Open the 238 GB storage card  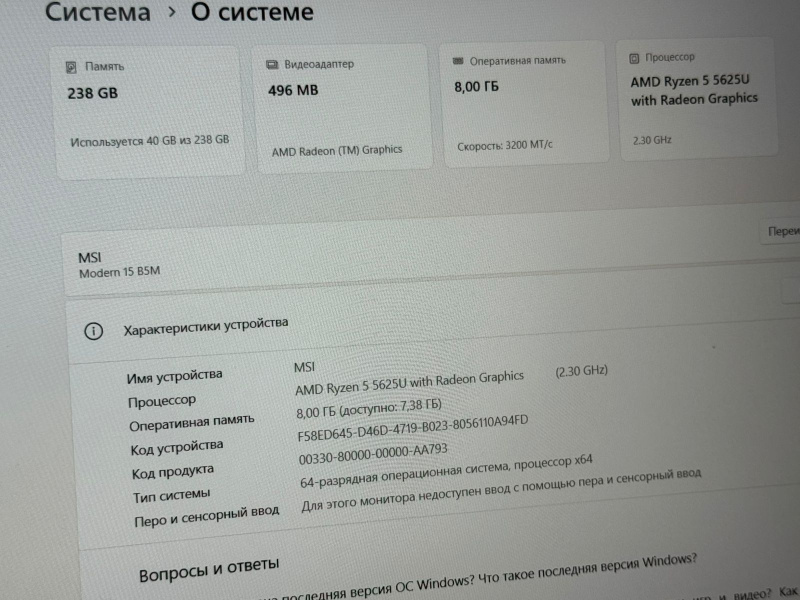149,112
